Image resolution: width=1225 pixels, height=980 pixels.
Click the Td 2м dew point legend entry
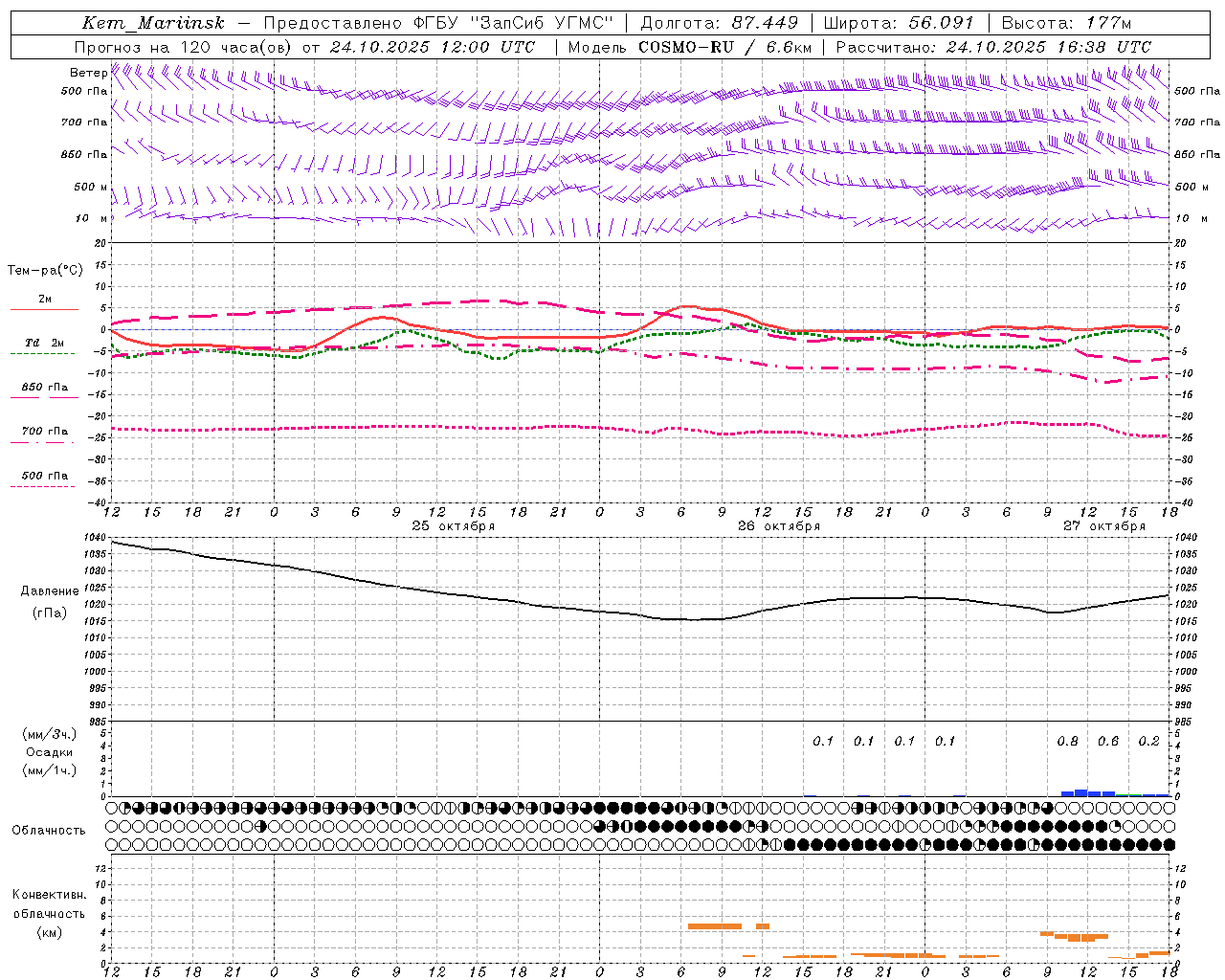click(45, 343)
